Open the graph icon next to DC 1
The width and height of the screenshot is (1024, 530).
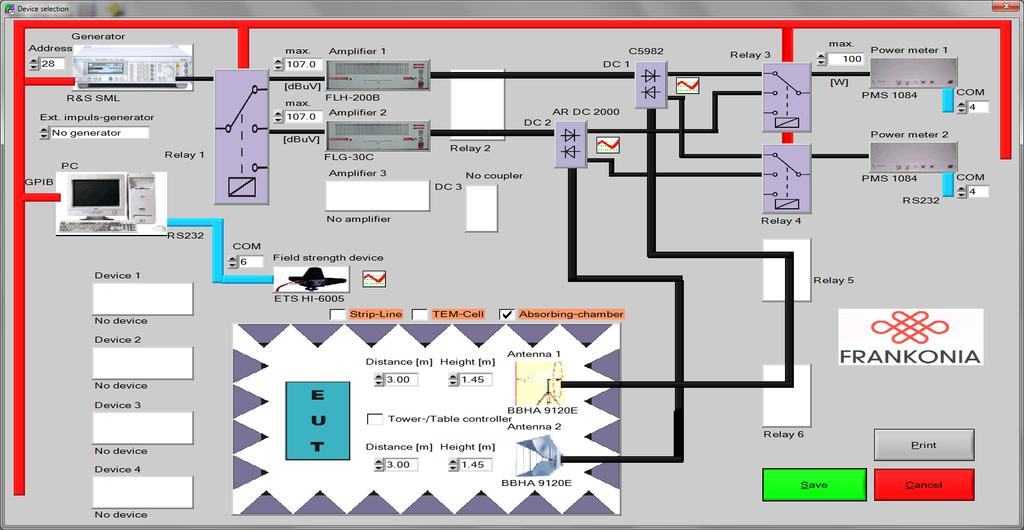[x=688, y=85]
